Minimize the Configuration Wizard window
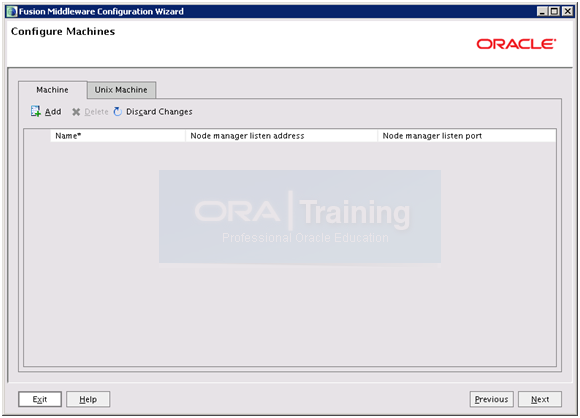The image size is (580, 418). point(542,11)
